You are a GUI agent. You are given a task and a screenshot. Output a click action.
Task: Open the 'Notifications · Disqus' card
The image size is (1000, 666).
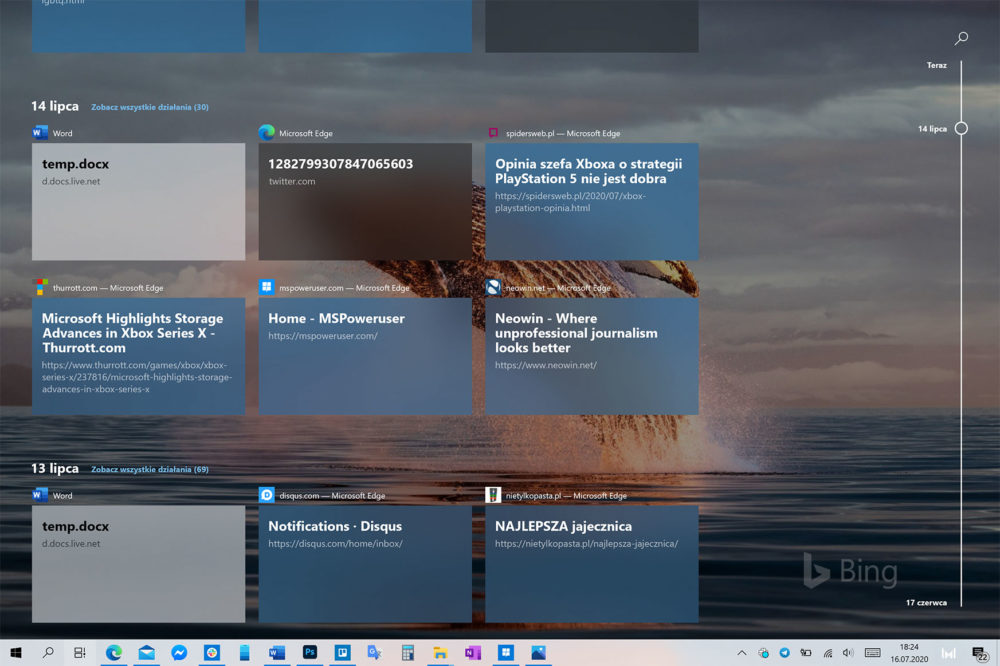click(x=365, y=564)
